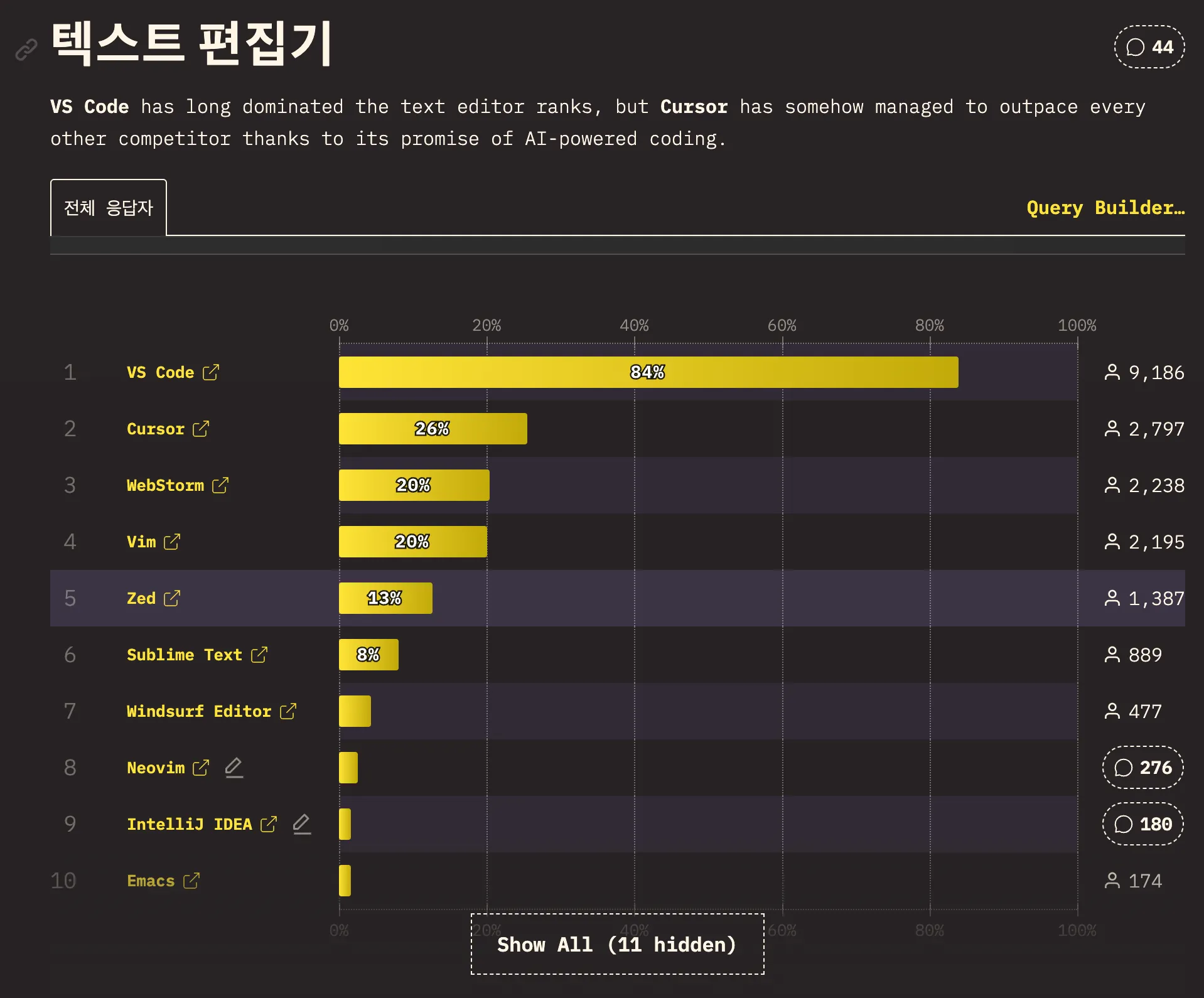
Task: Open the 44 comments bubble
Action: [x=1149, y=47]
